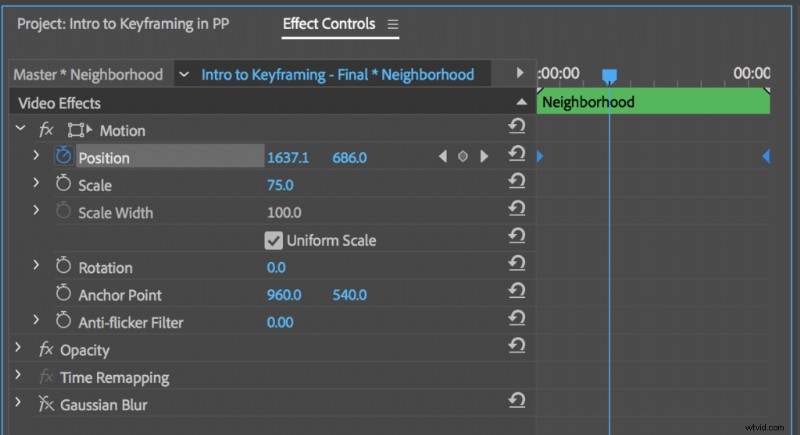Image resolution: width=800 pixels, height=435 pixels.
Task: Reset the Gaussian Blur effect
Action: (x=516, y=400)
